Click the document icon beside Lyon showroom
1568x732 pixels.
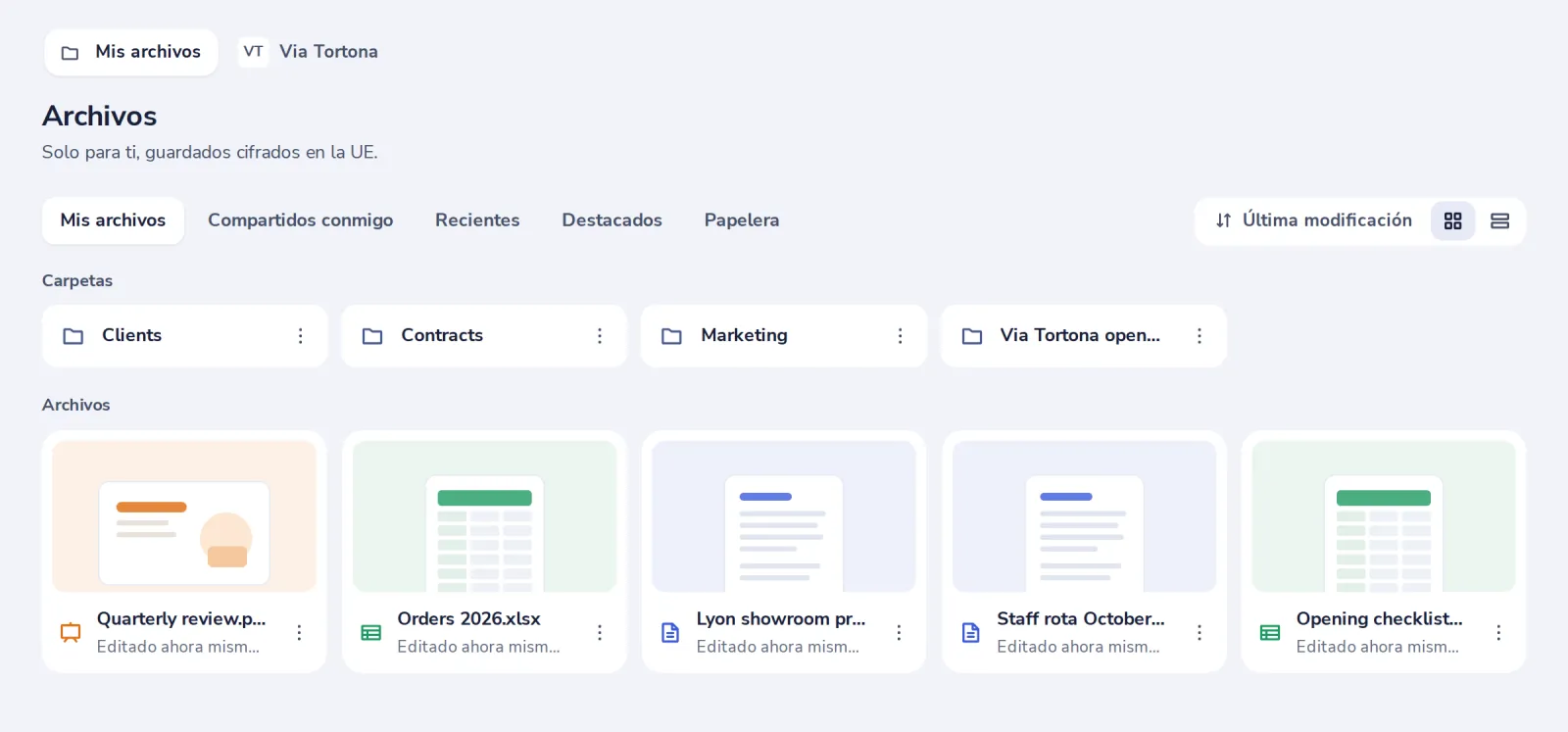[670, 633]
